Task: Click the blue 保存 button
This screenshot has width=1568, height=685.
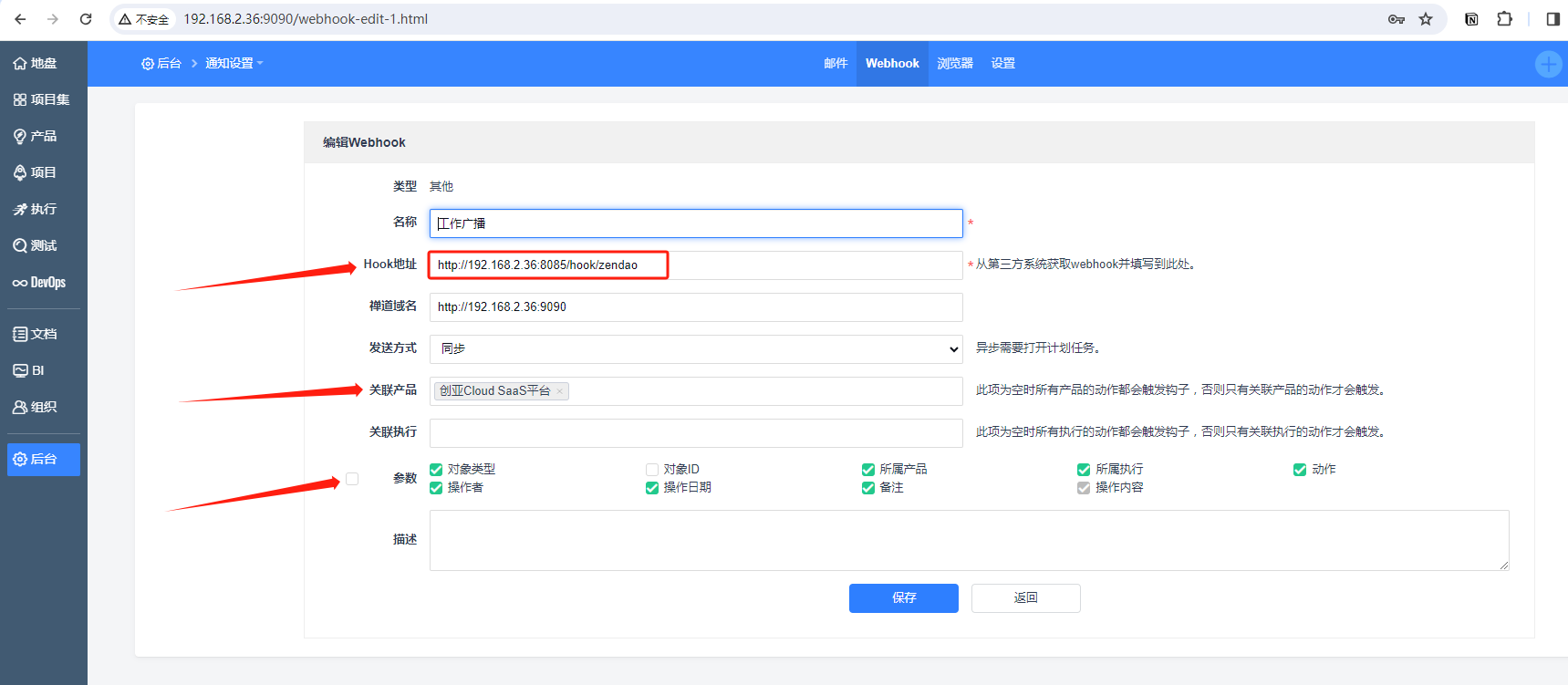Action: pyautogui.click(x=903, y=598)
